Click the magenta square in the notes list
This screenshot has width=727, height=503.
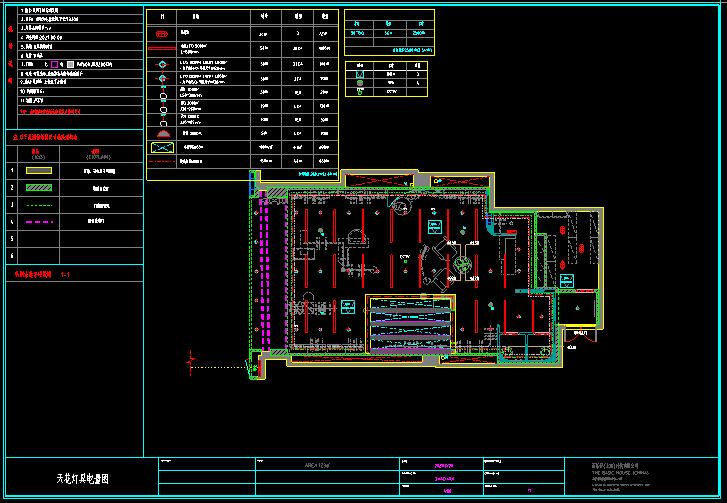coord(54,64)
